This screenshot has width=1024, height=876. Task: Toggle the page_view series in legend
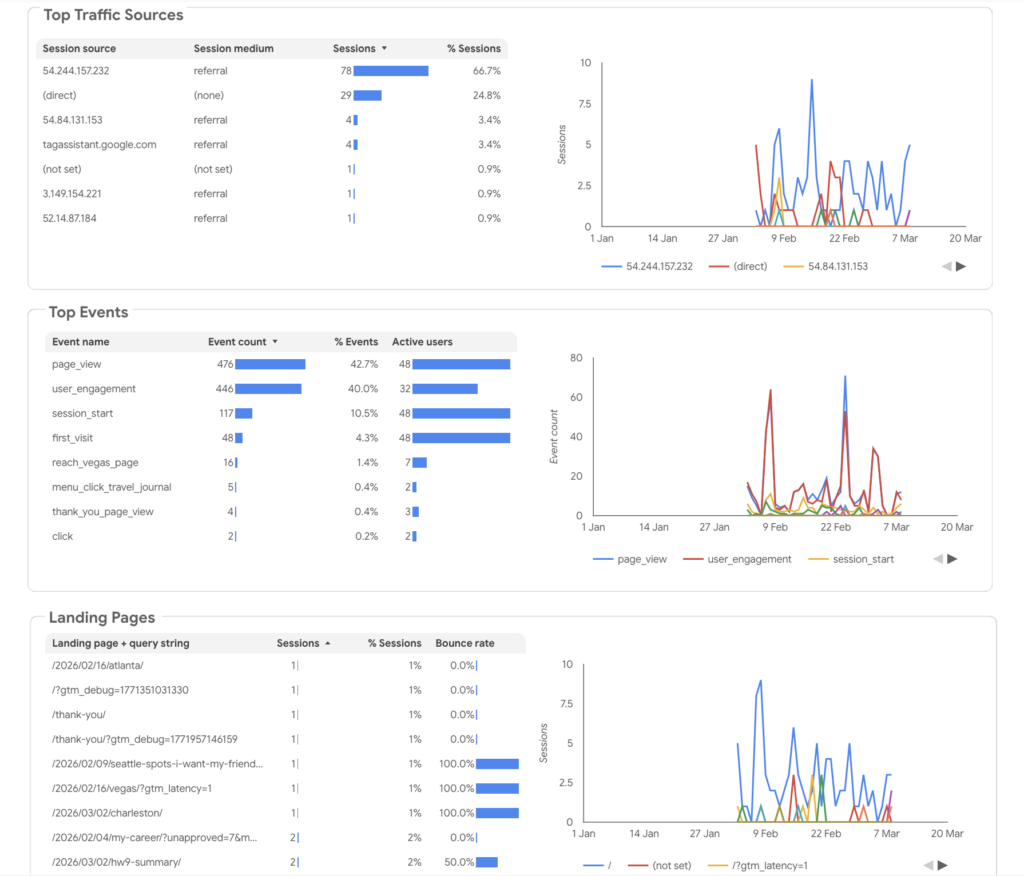(629, 559)
